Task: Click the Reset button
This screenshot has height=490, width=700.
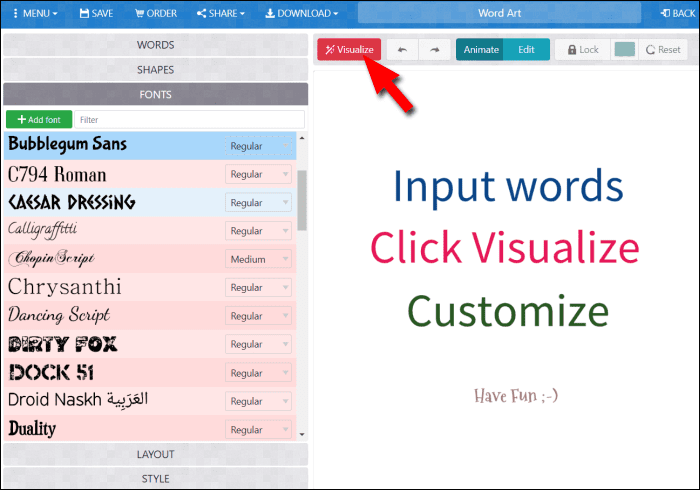Action: tap(662, 50)
